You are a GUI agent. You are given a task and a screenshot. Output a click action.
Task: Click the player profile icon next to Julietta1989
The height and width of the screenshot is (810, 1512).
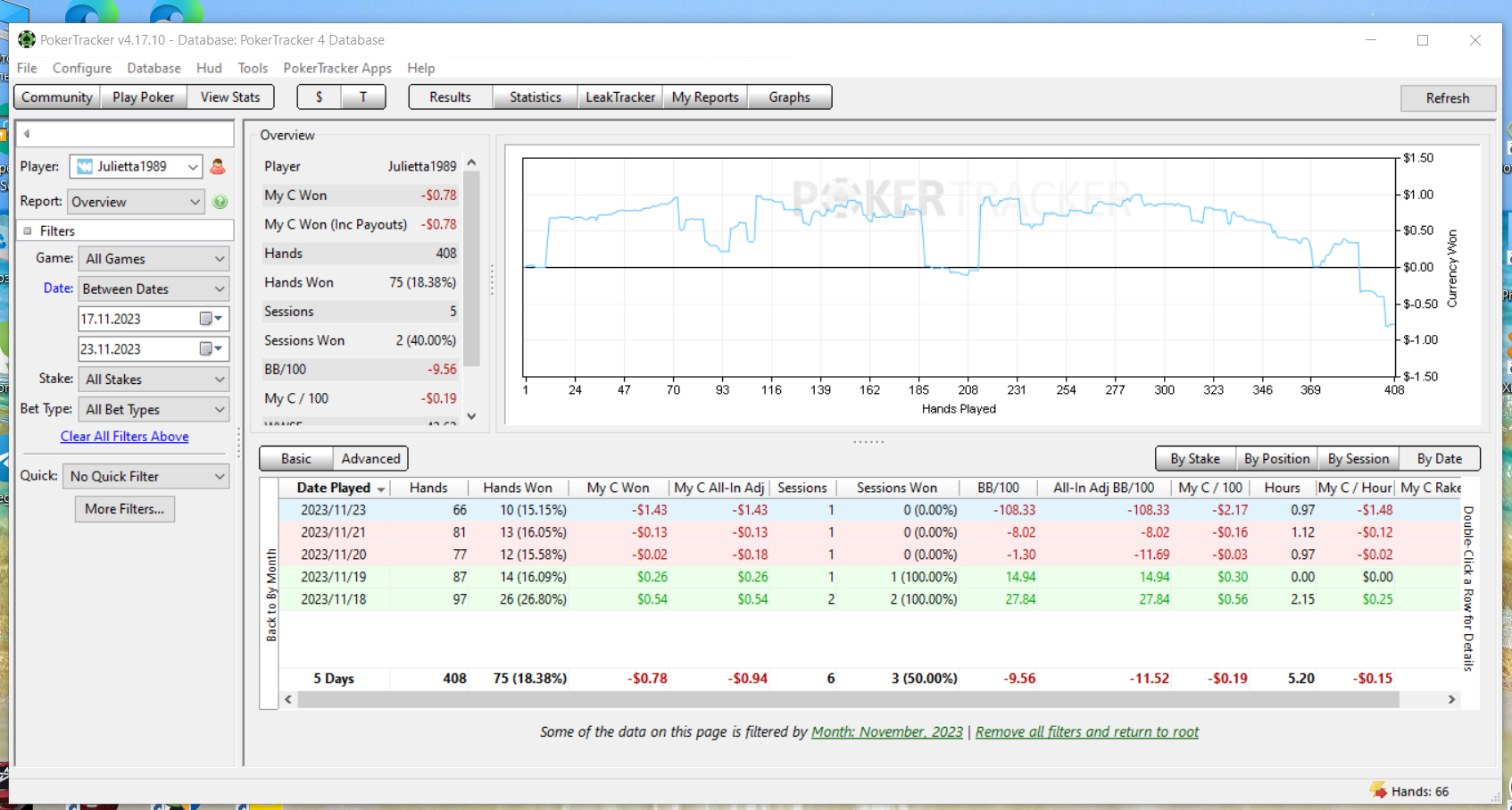(218, 166)
